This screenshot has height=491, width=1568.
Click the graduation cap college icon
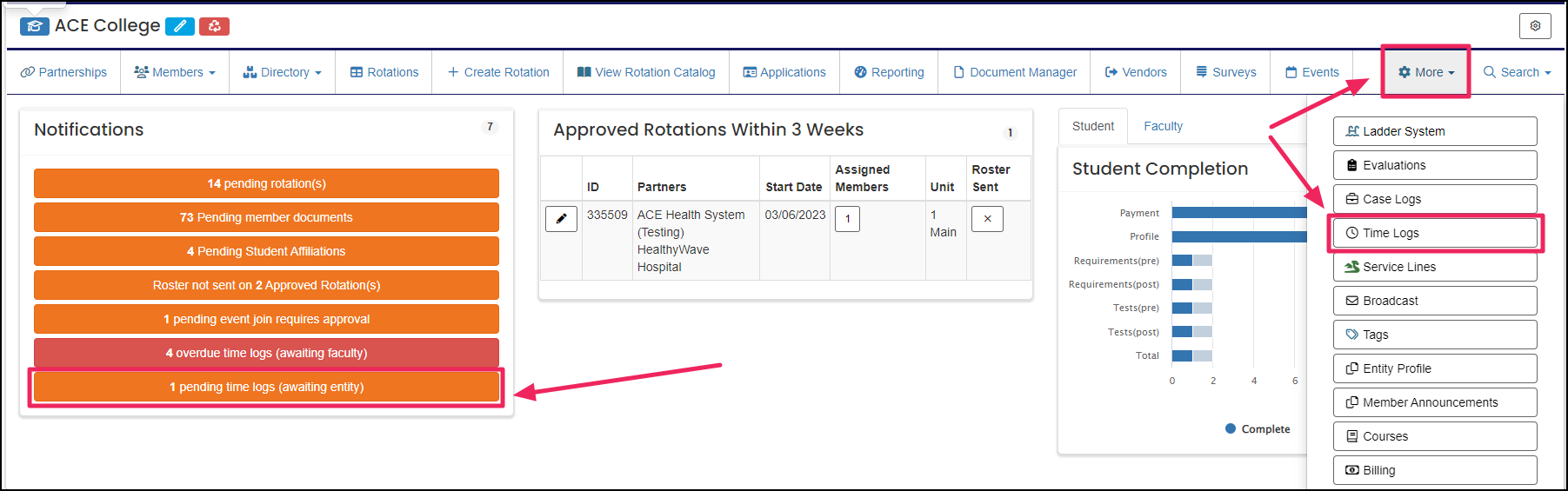(x=35, y=26)
